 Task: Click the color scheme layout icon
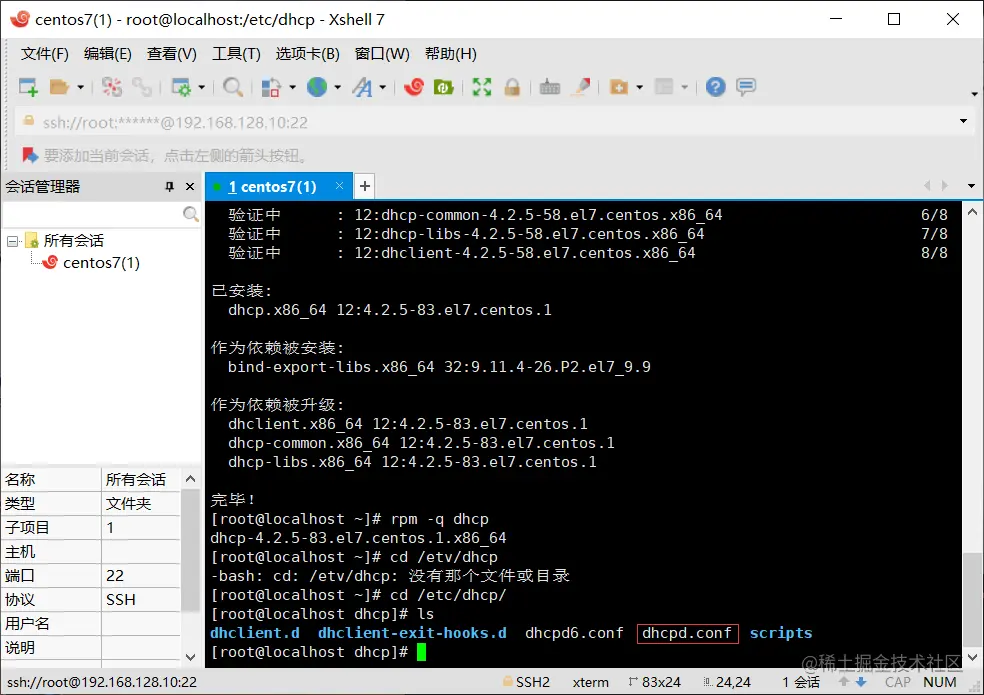(270, 87)
